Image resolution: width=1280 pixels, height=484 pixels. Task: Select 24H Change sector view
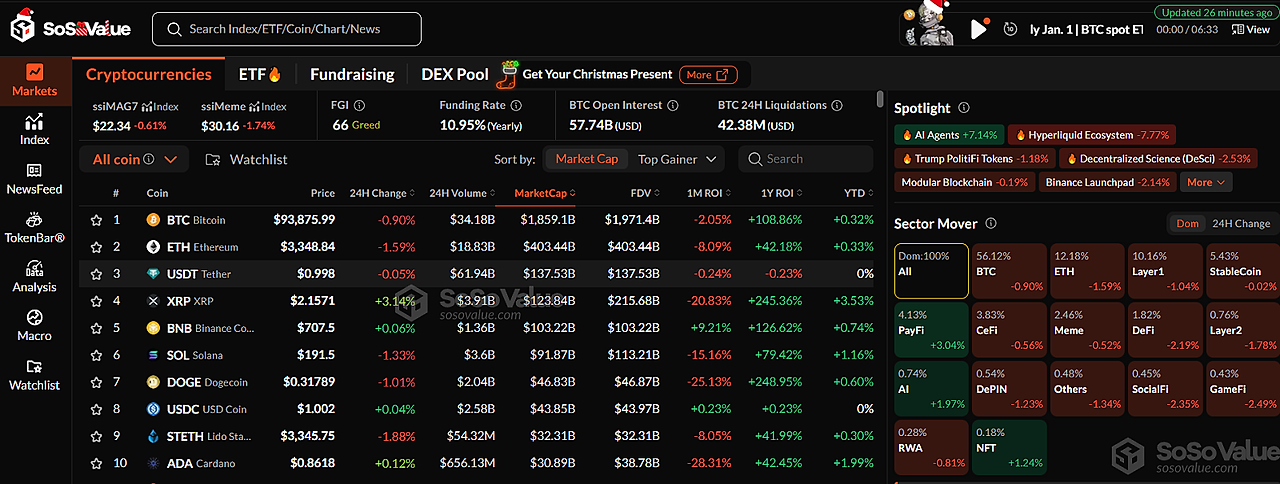(x=1240, y=224)
